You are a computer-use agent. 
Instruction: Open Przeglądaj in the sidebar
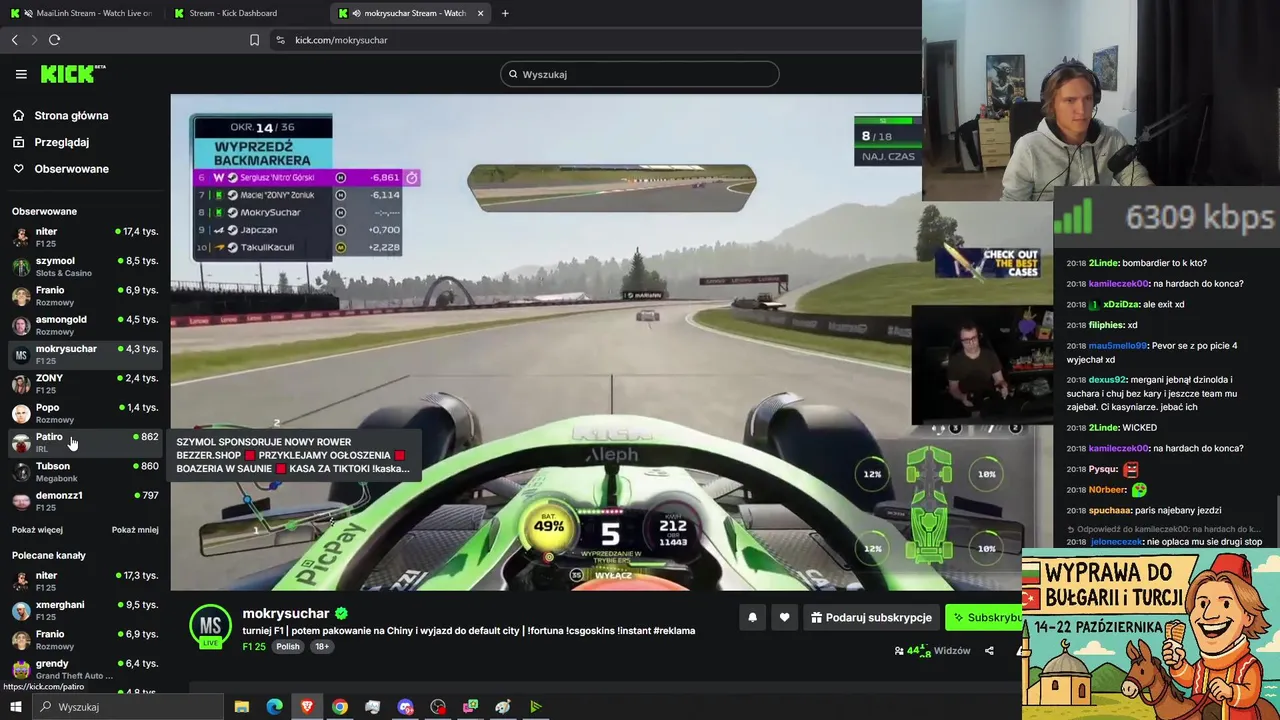click(61, 142)
